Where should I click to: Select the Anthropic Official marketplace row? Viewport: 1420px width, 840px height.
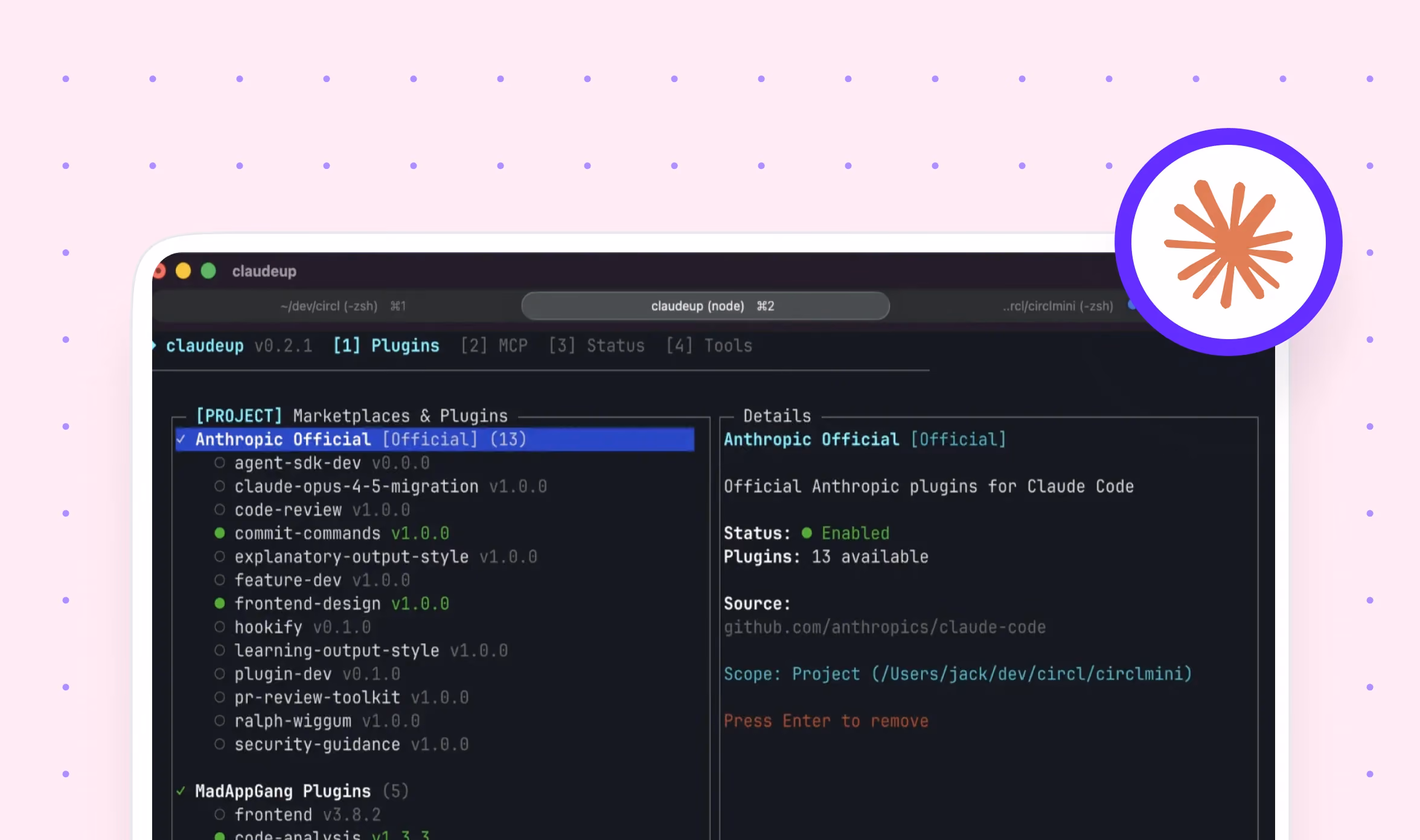[x=435, y=439]
